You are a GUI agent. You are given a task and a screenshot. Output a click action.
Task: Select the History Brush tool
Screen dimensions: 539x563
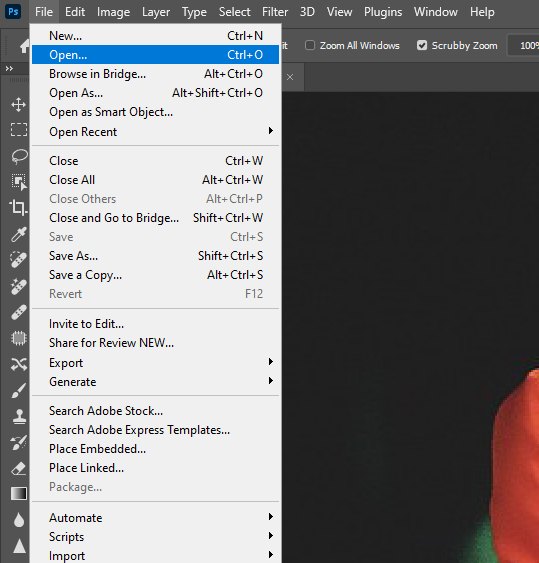(x=19, y=442)
